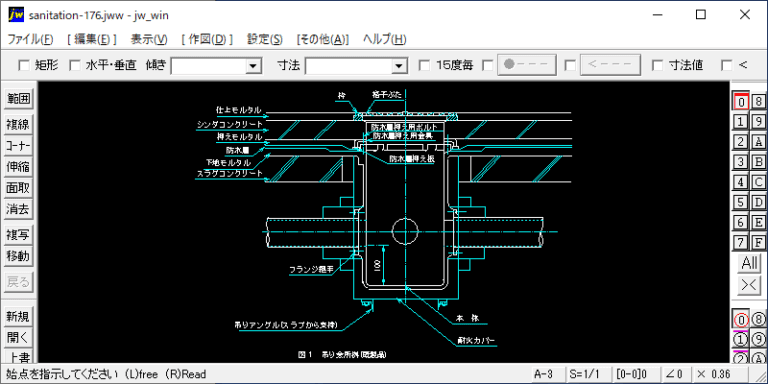
Task: Select layer 5 square button
Action: (741, 202)
